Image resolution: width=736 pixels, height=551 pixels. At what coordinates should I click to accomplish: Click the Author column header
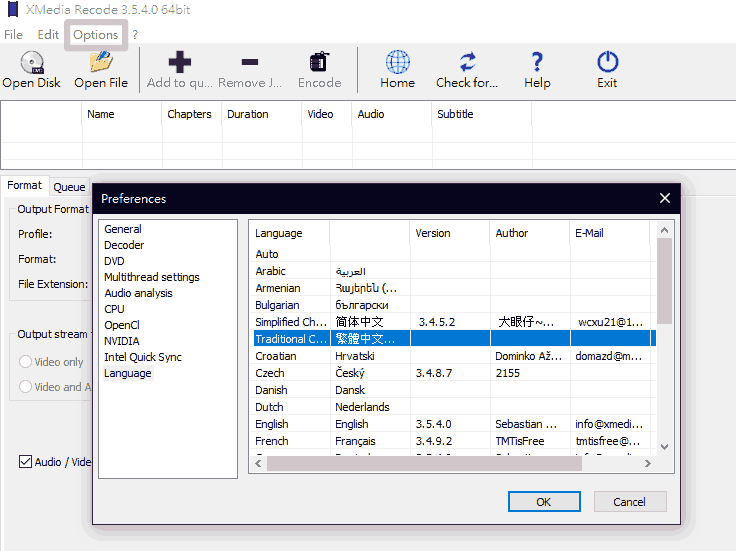coord(529,233)
